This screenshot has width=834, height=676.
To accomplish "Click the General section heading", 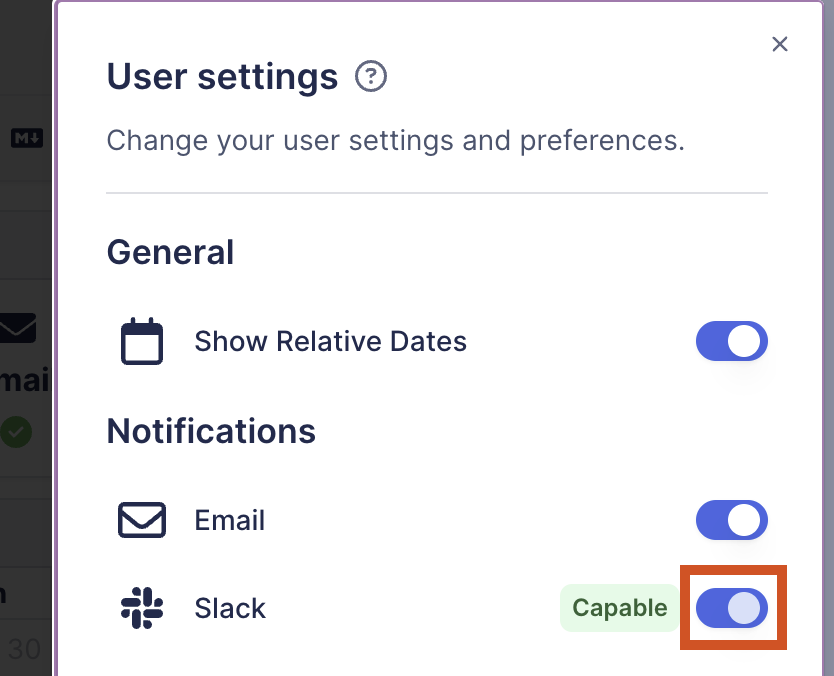I will (x=170, y=252).
